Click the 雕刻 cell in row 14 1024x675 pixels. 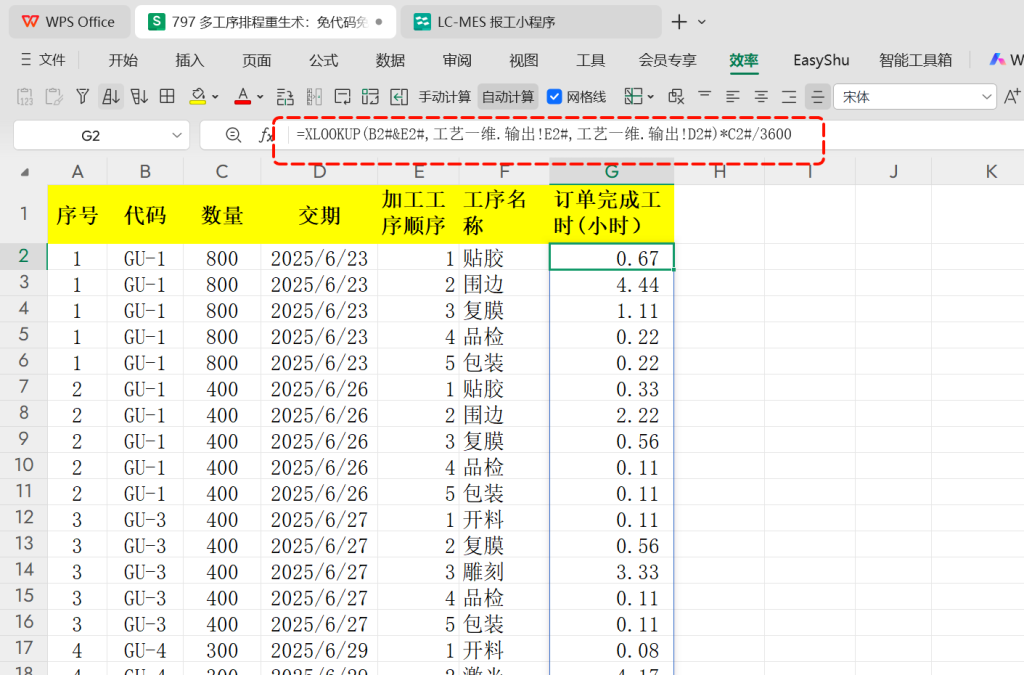coord(504,571)
